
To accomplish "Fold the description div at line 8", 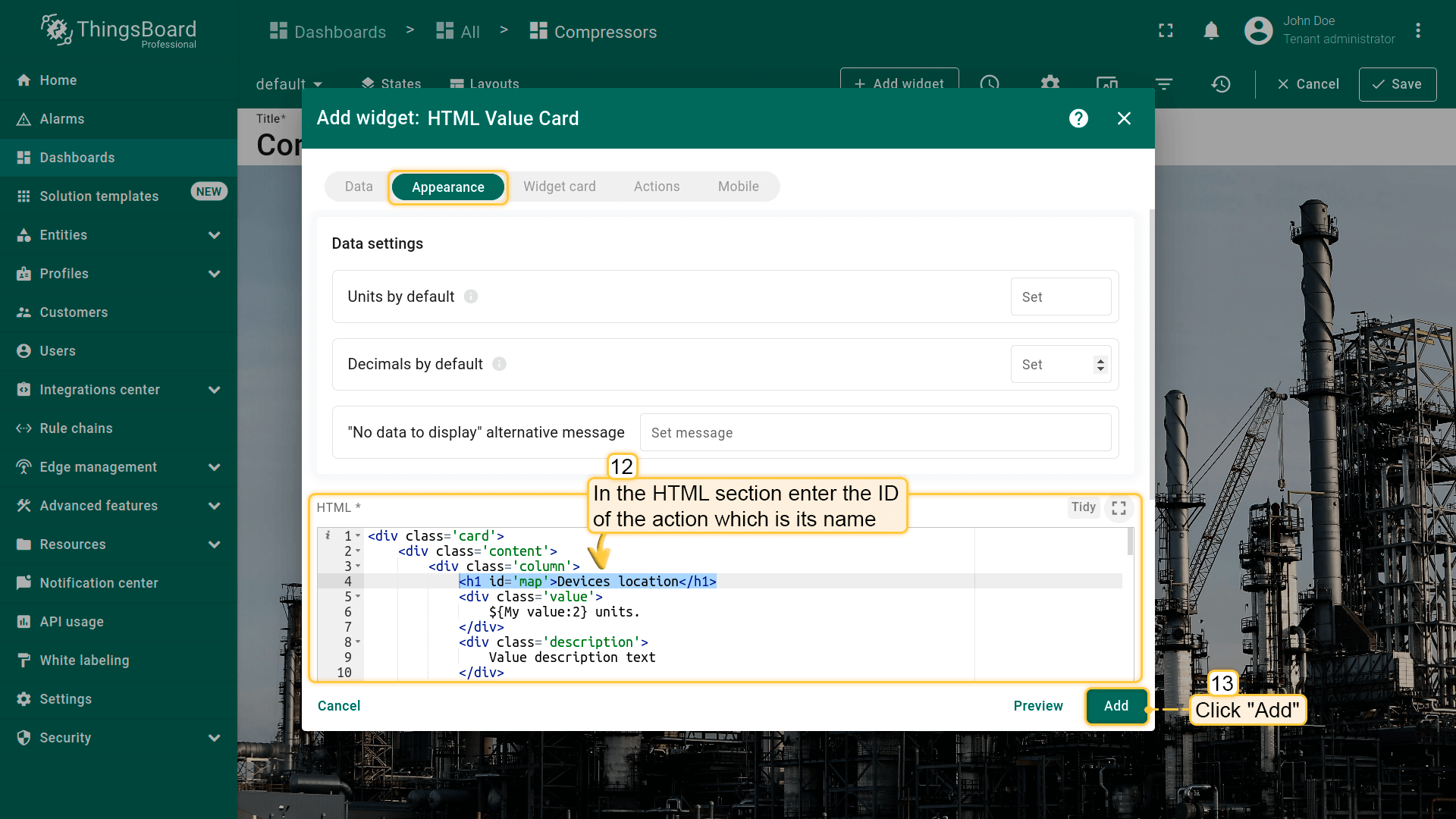I will point(358,642).
